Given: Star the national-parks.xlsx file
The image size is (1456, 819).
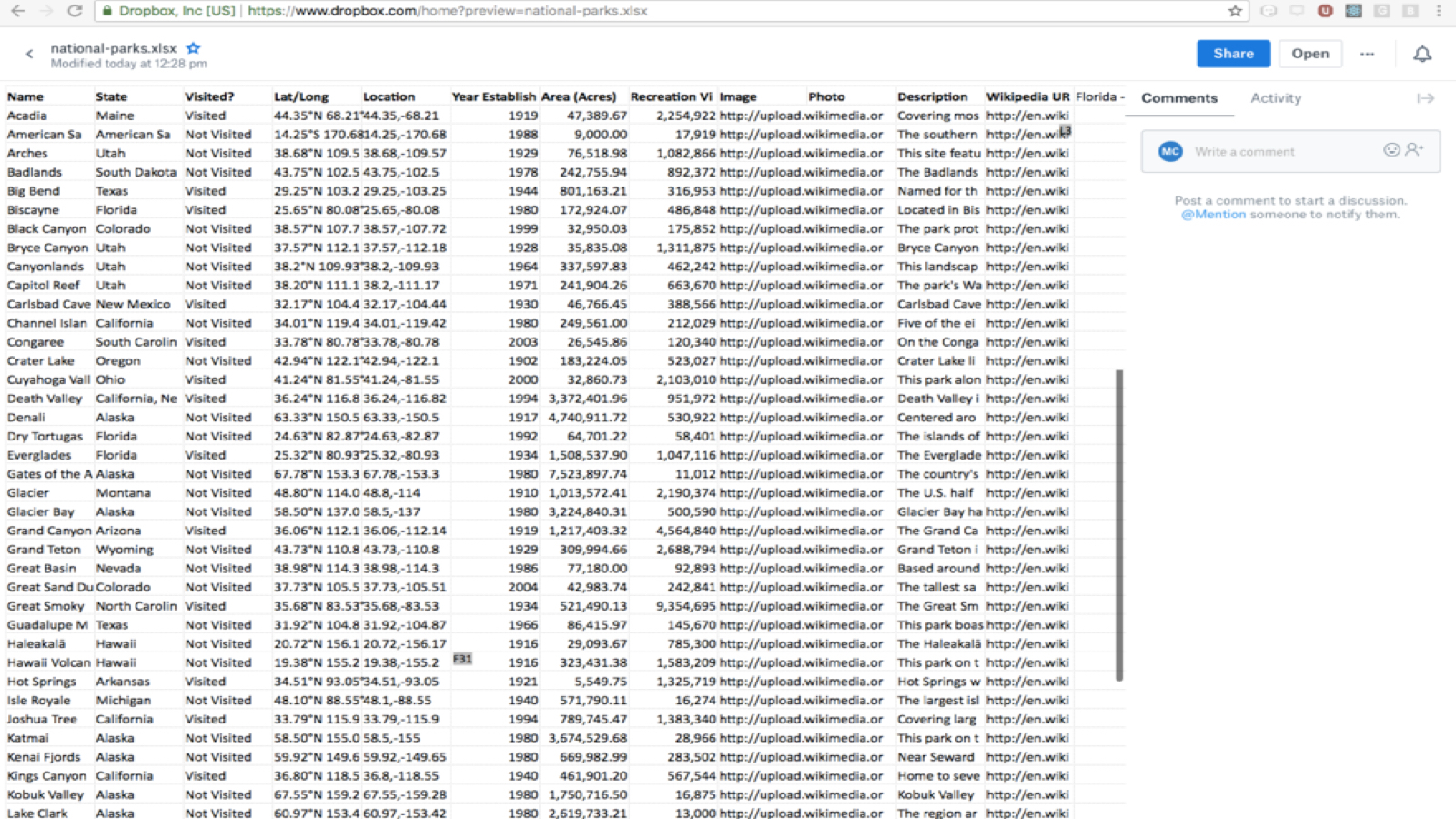Looking at the screenshot, I should 193,48.
